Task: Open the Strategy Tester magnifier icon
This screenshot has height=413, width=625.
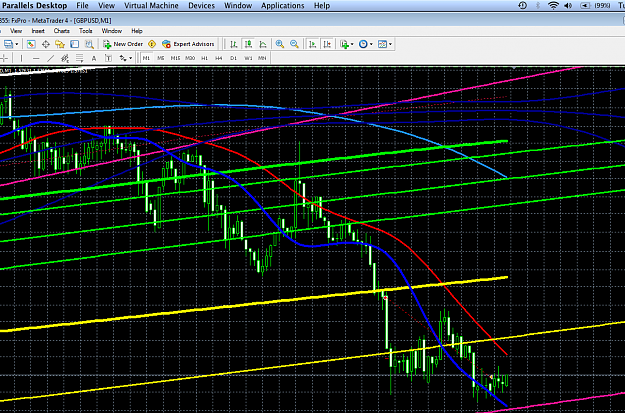Action: pyautogui.click(x=89, y=44)
